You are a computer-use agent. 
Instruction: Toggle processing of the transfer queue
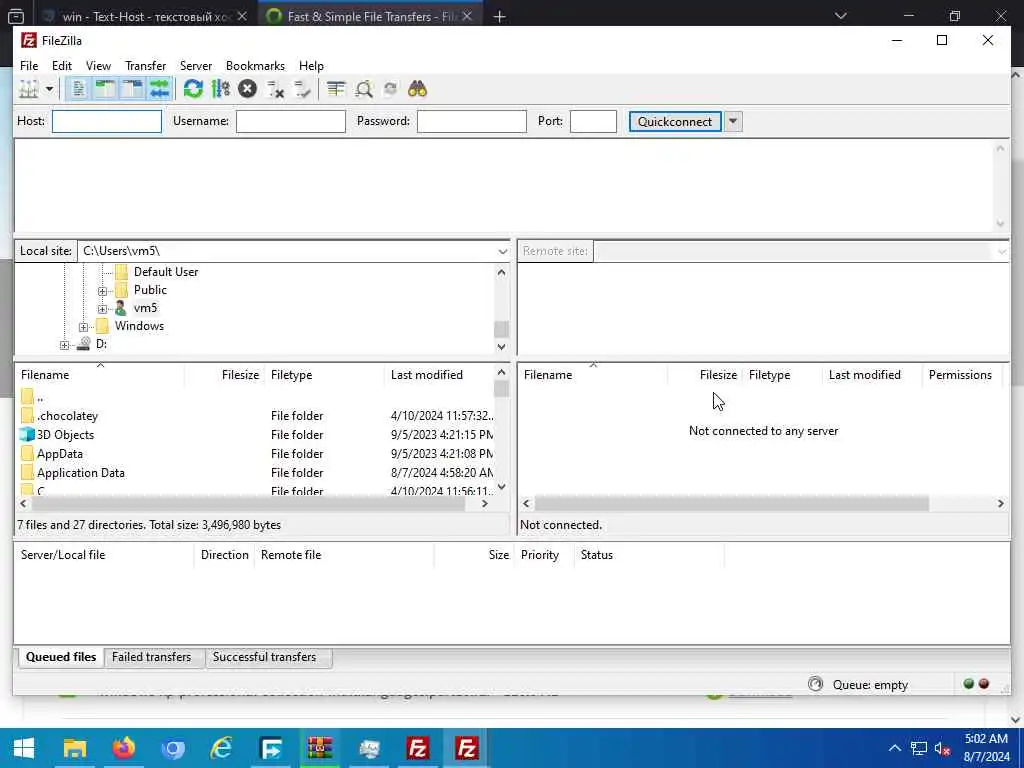pyautogui.click(x=221, y=89)
